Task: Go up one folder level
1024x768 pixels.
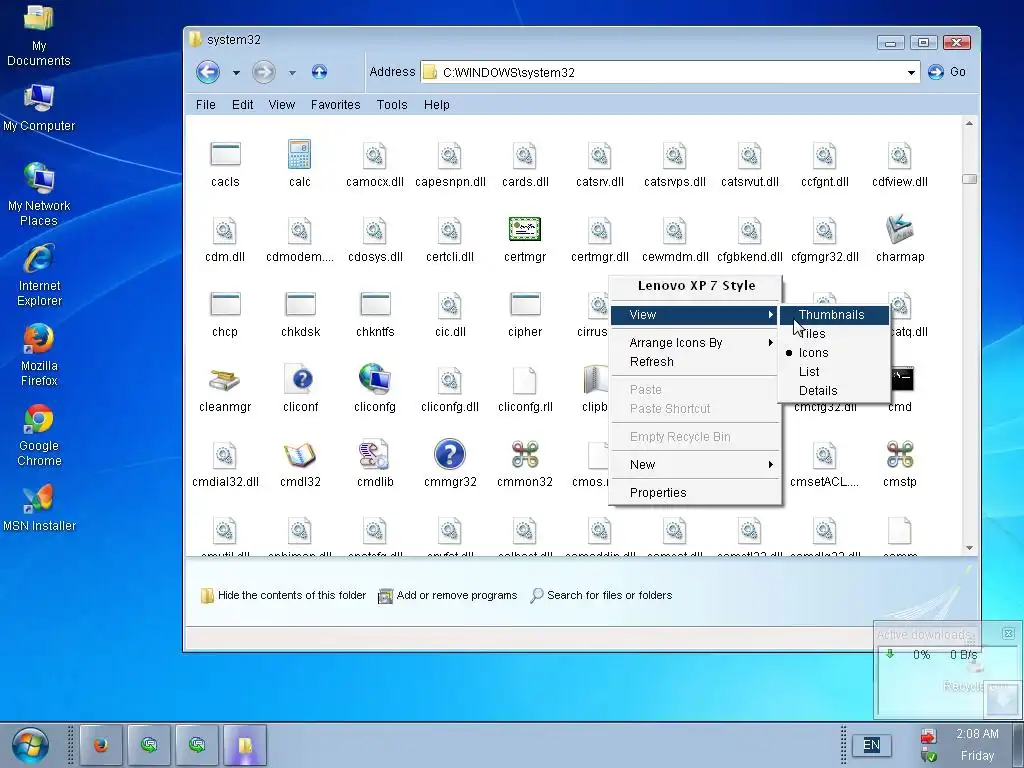Action: pos(319,72)
